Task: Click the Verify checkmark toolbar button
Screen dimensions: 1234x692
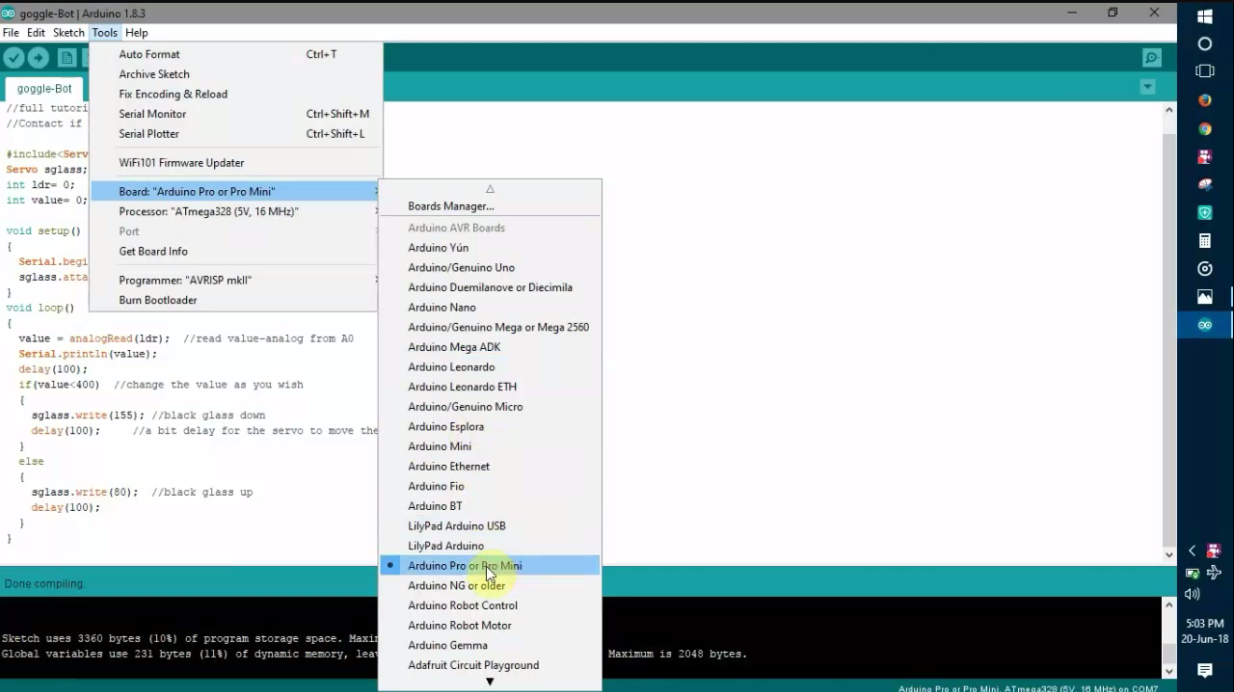Action: coord(13,59)
